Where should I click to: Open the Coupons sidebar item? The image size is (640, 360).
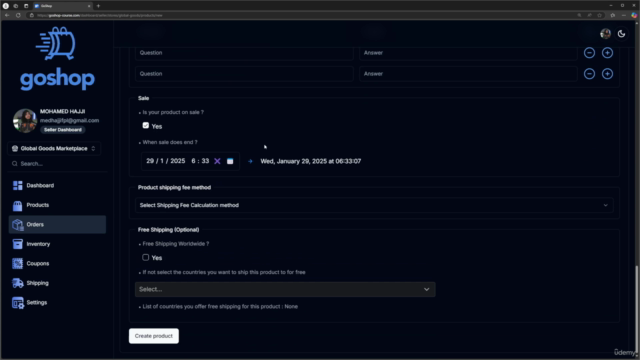[57, 264]
